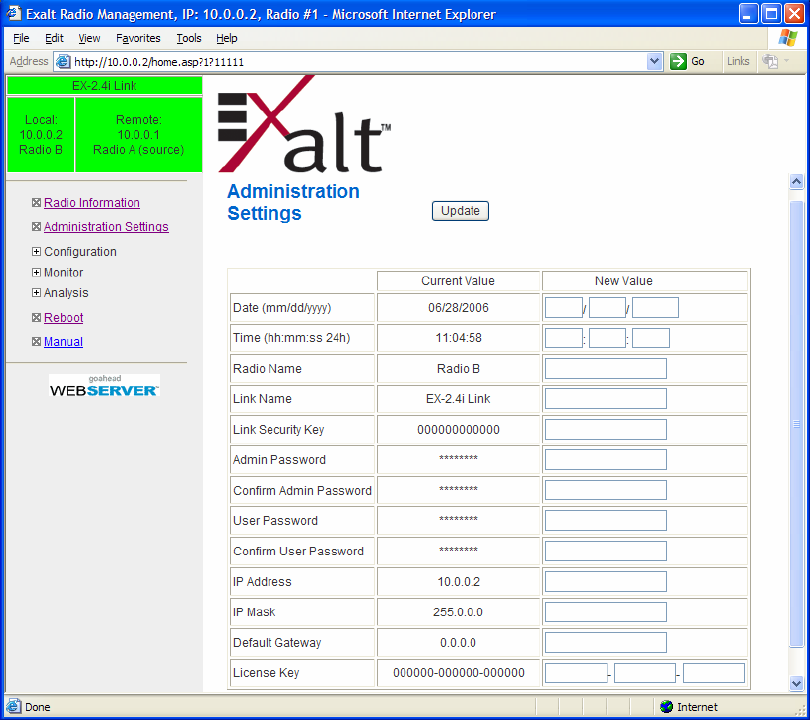The height and width of the screenshot is (720, 810).
Task: Click the EX-2.4i Link green header
Action: pos(104,86)
